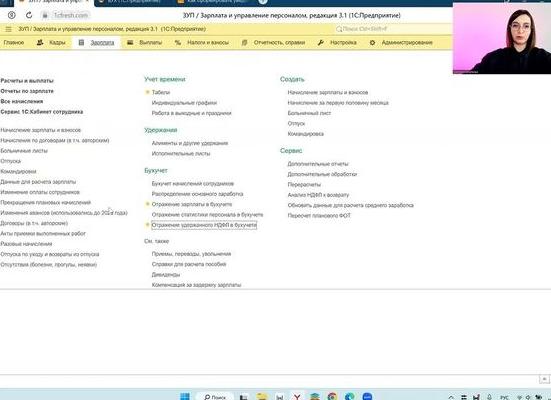Viewport: 551px width, 400px height.
Task: Open Пересчет планового ФОТ
Action: 319,215
